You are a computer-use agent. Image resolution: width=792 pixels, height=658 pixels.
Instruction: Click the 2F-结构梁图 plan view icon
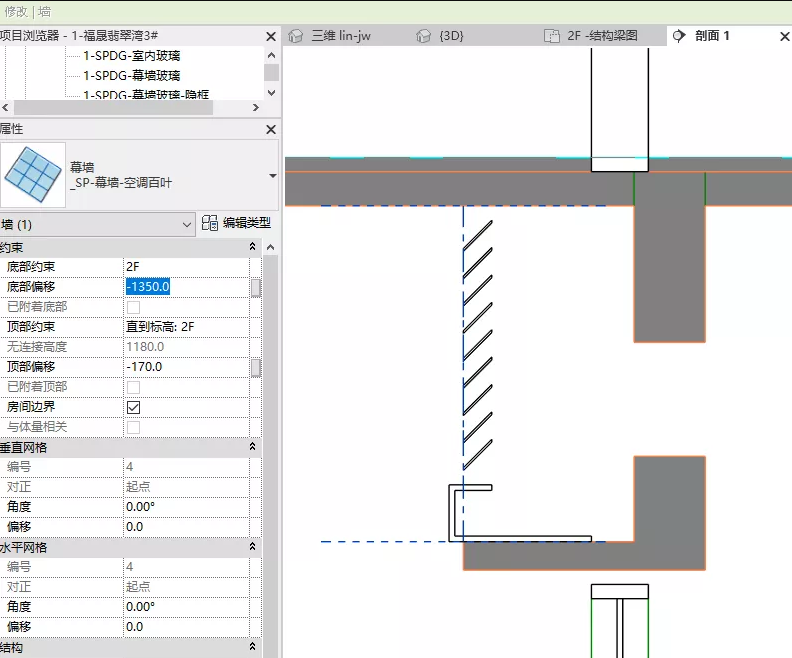tap(552, 36)
